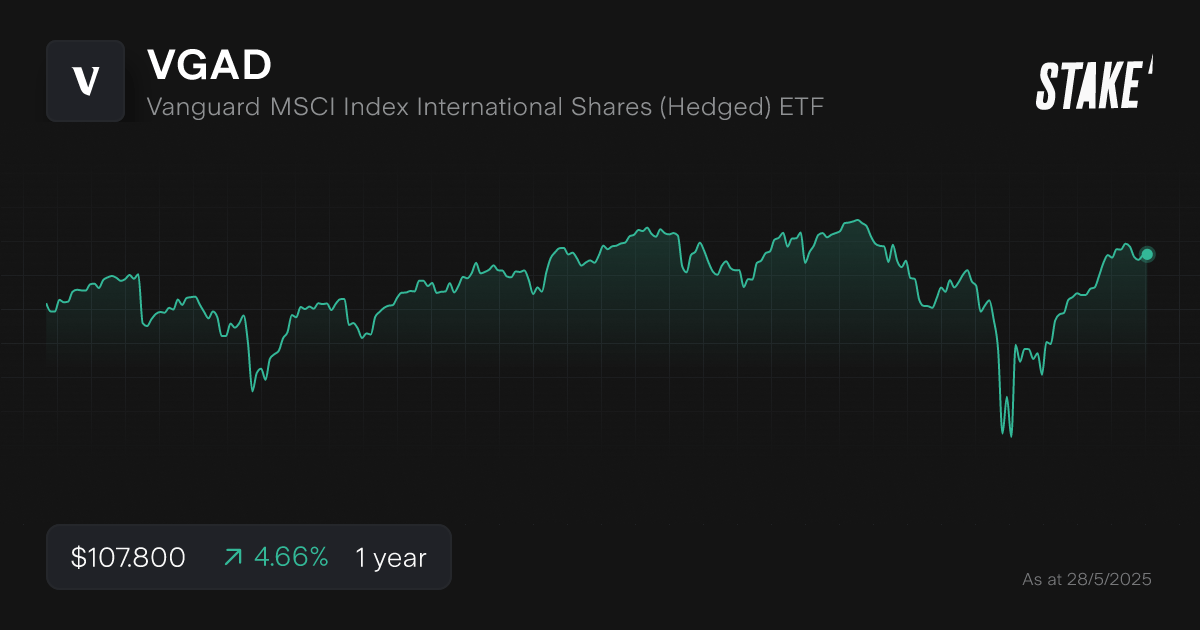Toggle the 1 year time range label
Viewport: 1200px width, 630px height.
point(389,557)
